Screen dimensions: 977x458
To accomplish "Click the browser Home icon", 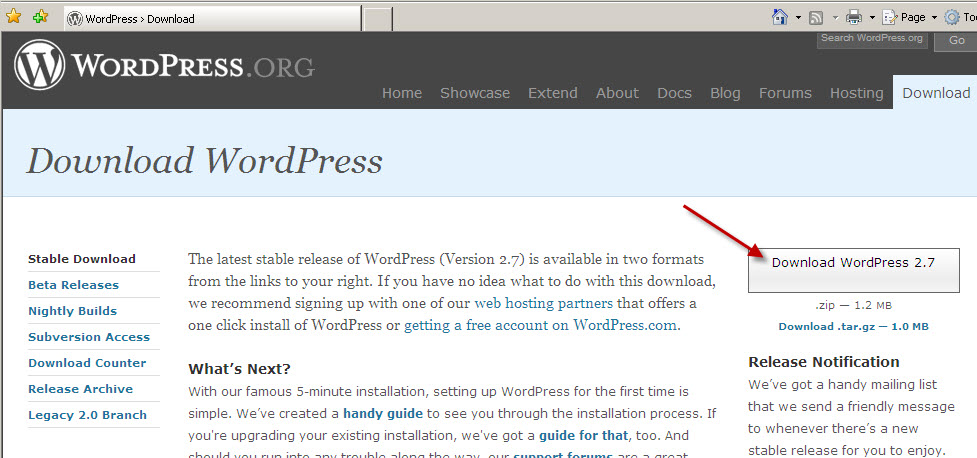I will [781, 17].
